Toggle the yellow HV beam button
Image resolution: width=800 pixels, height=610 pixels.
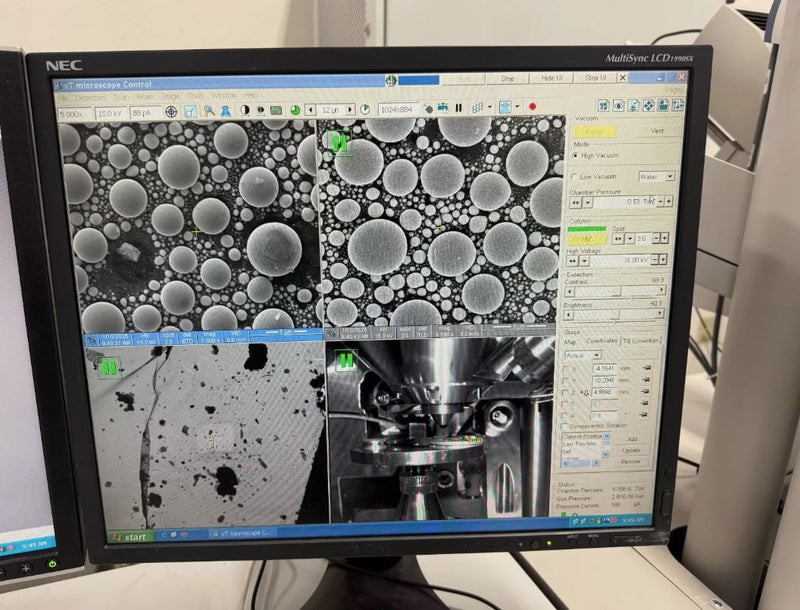pyautogui.click(x=587, y=239)
